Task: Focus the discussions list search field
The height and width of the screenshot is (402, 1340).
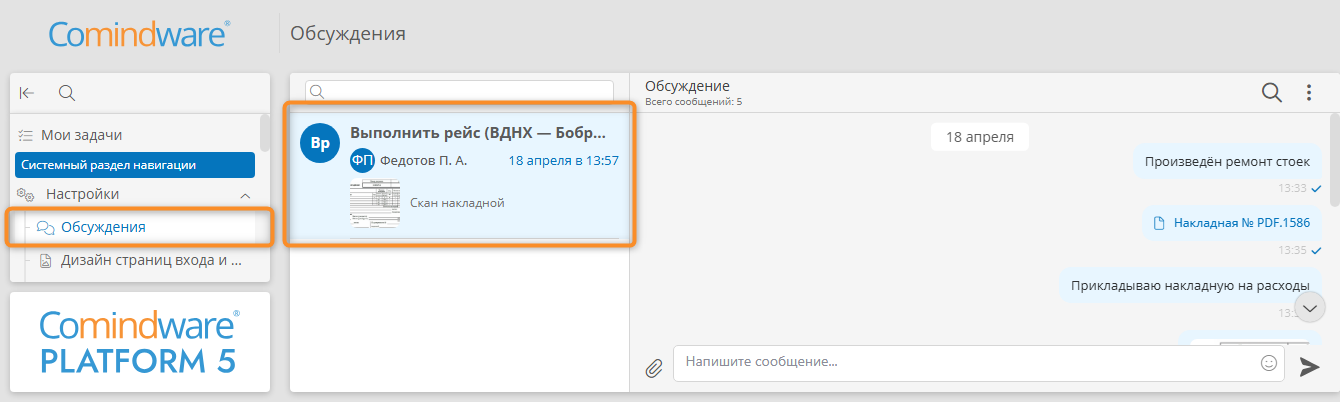Action: point(460,91)
